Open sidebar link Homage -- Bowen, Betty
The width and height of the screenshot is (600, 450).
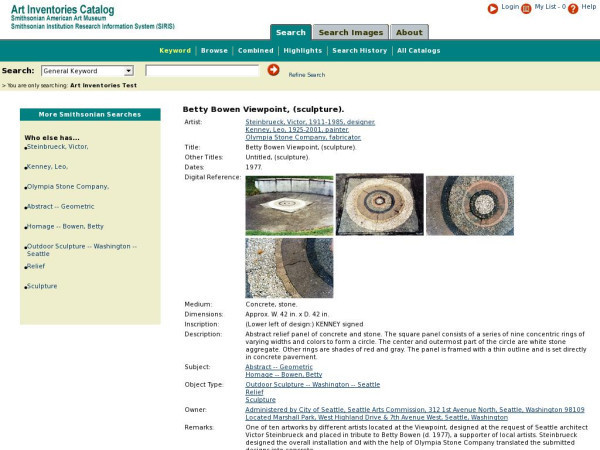[65, 226]
